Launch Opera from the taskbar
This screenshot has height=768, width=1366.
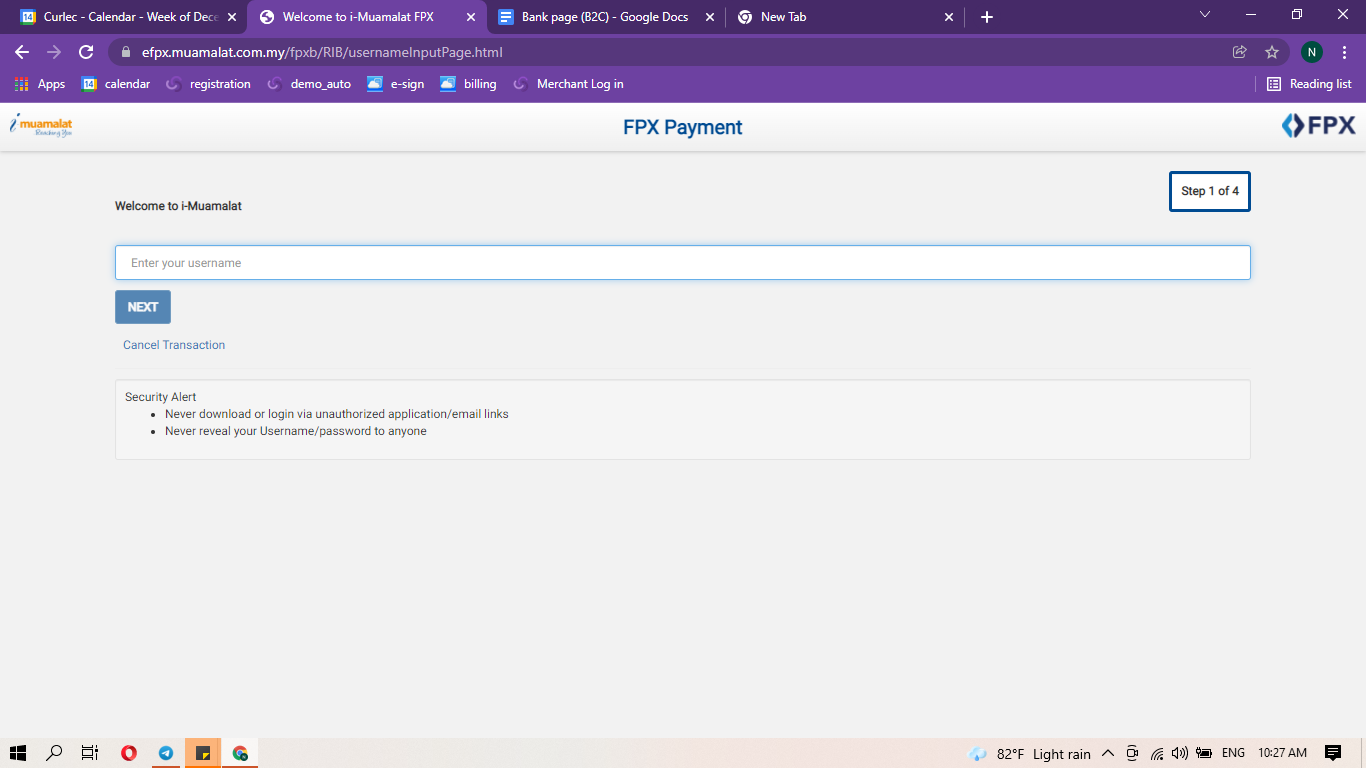[x=128, y=753]
